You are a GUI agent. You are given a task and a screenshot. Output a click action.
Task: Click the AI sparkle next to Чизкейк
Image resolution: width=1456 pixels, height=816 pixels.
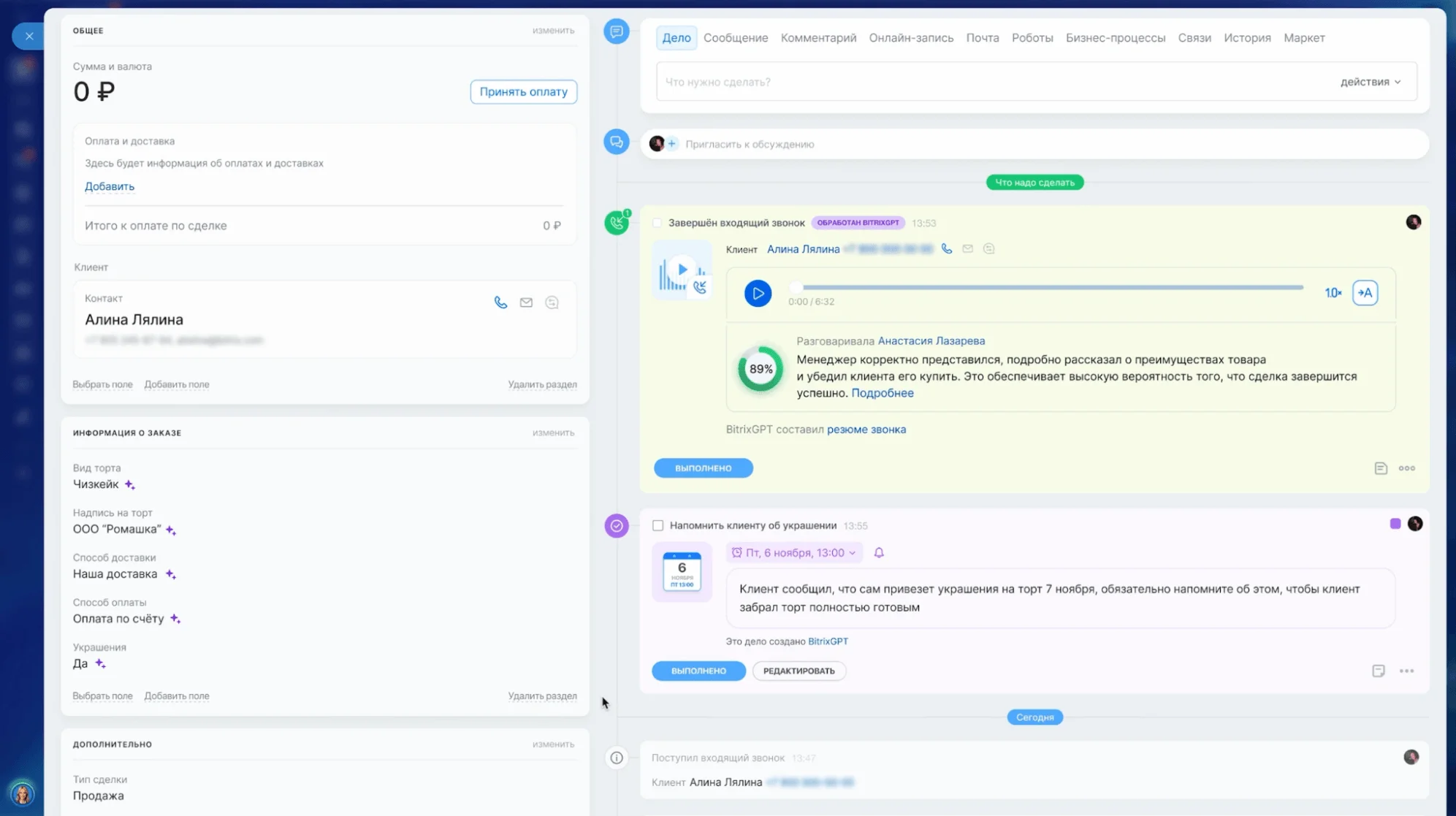click(129, 484)
